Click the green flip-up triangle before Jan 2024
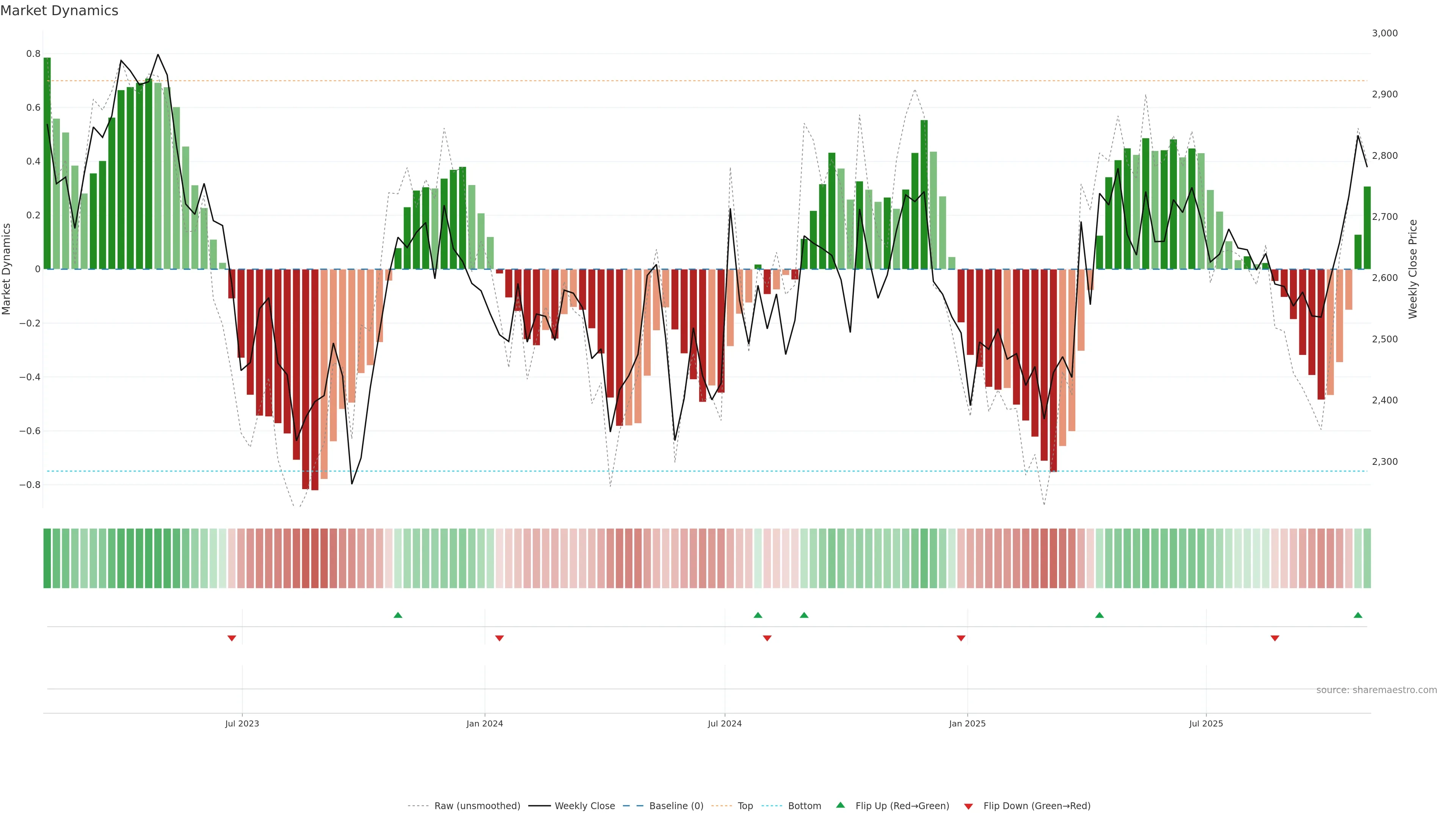The image size is (1456, 819). [x=398, y=615]
